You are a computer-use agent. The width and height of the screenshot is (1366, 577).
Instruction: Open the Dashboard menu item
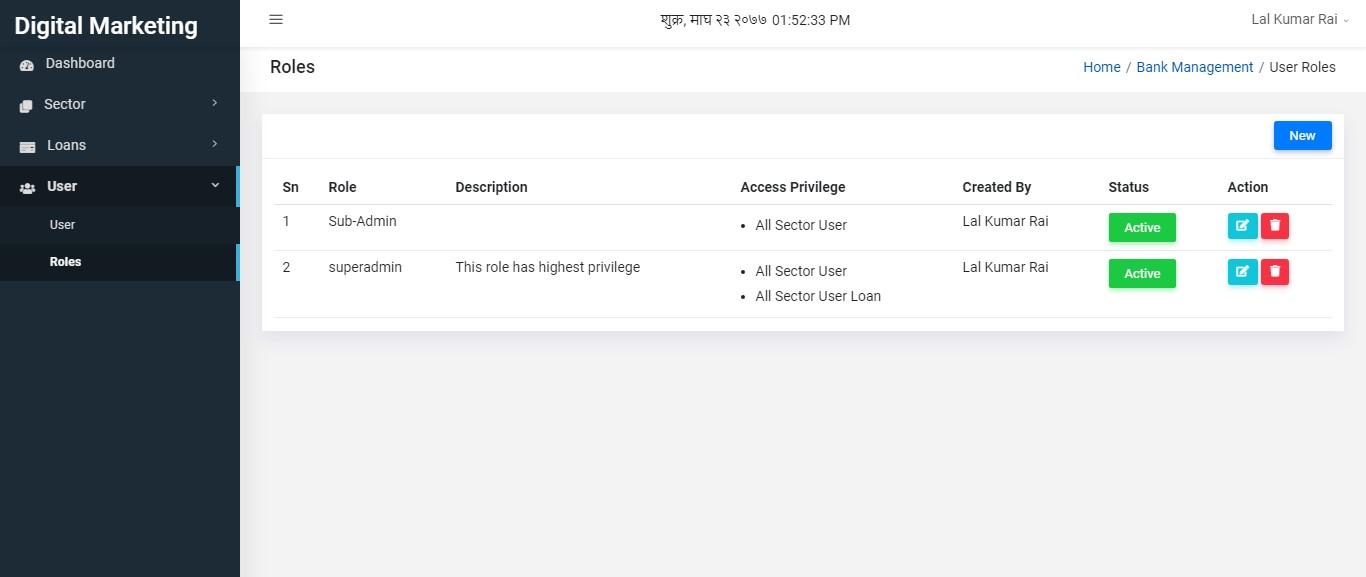[120, 63]
